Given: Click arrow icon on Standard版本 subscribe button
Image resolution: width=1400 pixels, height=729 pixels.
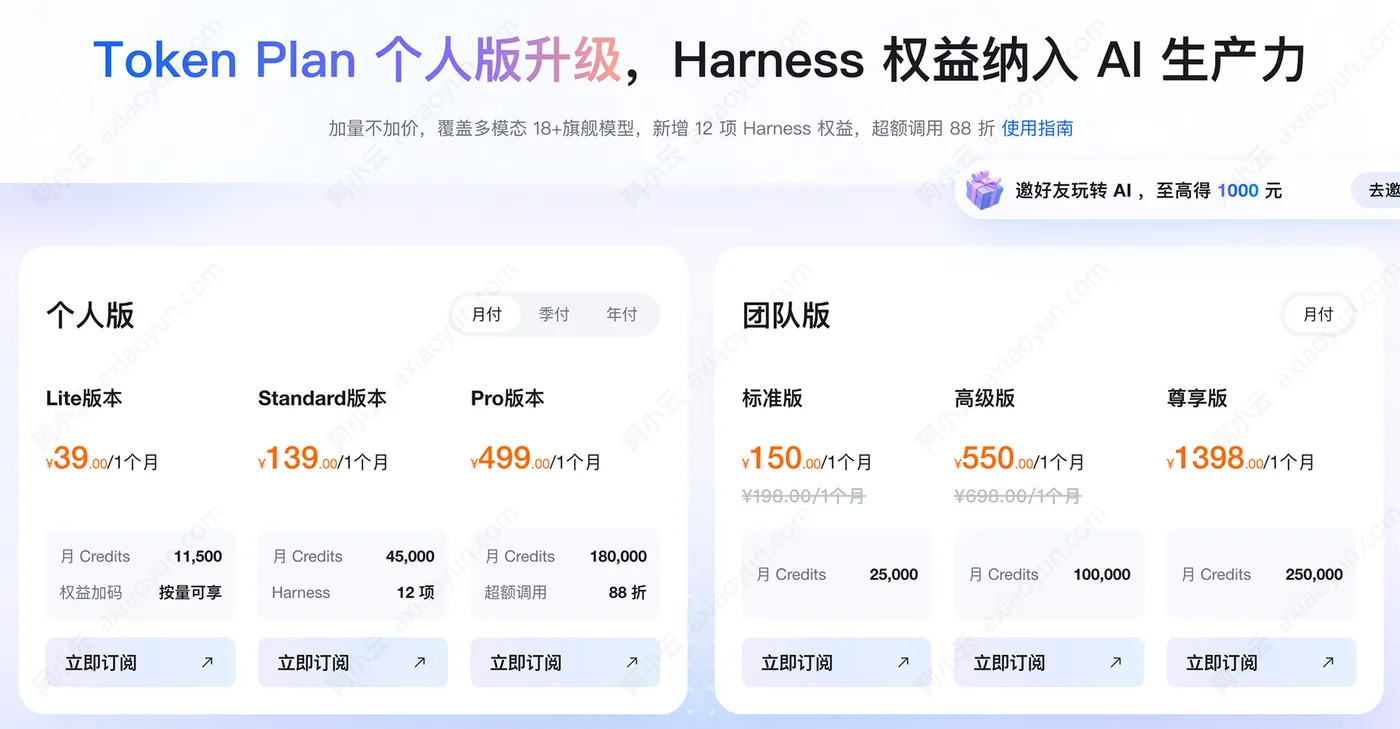Looking at the screenshot, I should (419, 662).
